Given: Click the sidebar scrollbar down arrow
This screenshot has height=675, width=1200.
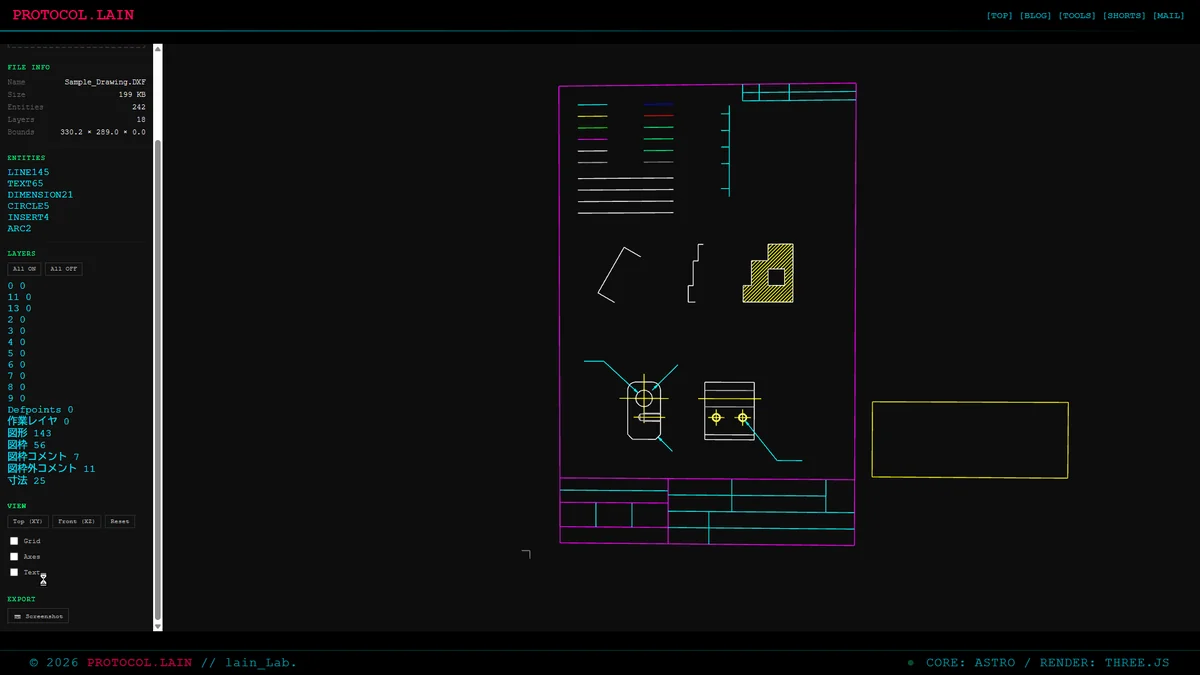Looking at the screenshot, I should [157, 626].
